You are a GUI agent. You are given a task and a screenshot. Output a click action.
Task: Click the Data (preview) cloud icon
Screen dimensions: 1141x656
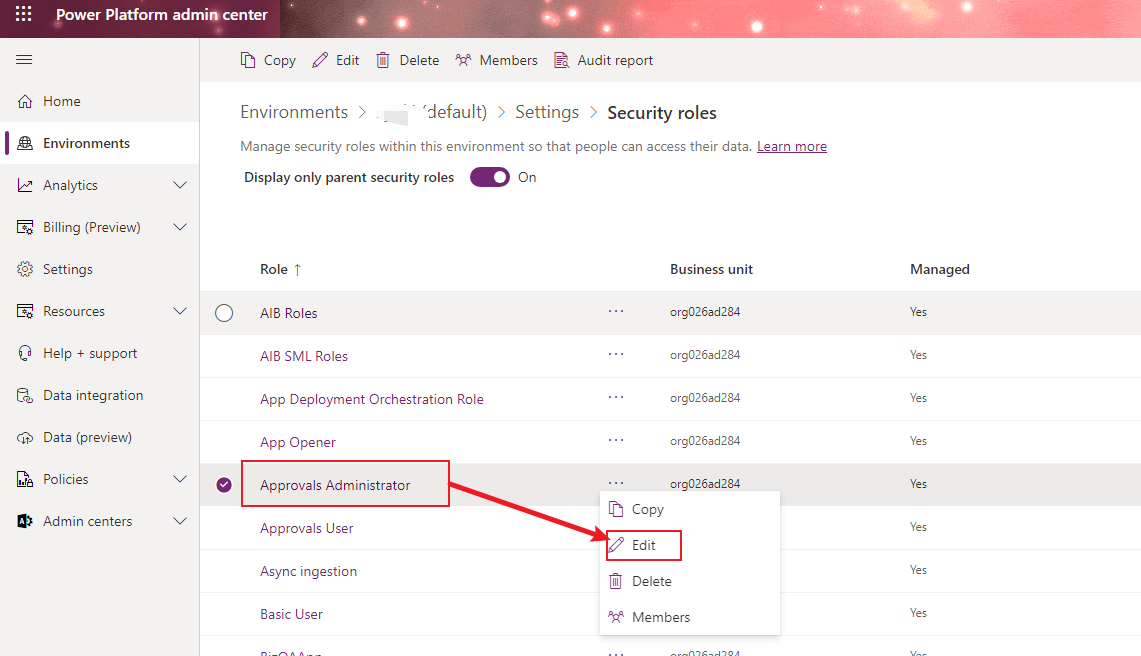pos(25,438)
